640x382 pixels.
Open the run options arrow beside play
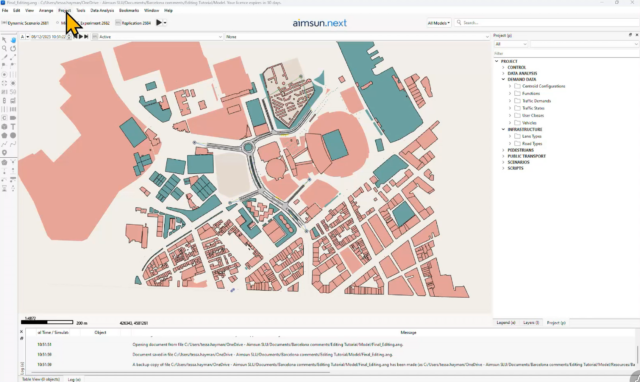click(x=165, y=23)
